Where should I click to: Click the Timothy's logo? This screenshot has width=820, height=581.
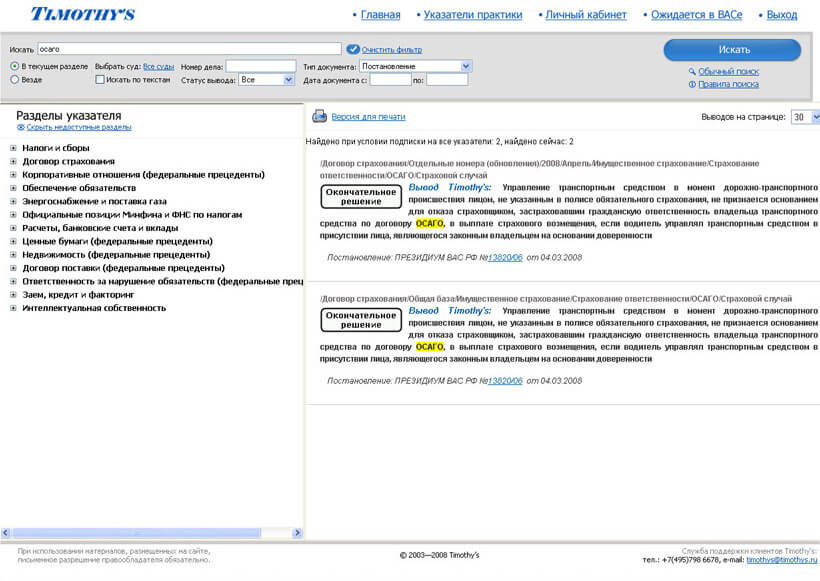pos(83,14)
